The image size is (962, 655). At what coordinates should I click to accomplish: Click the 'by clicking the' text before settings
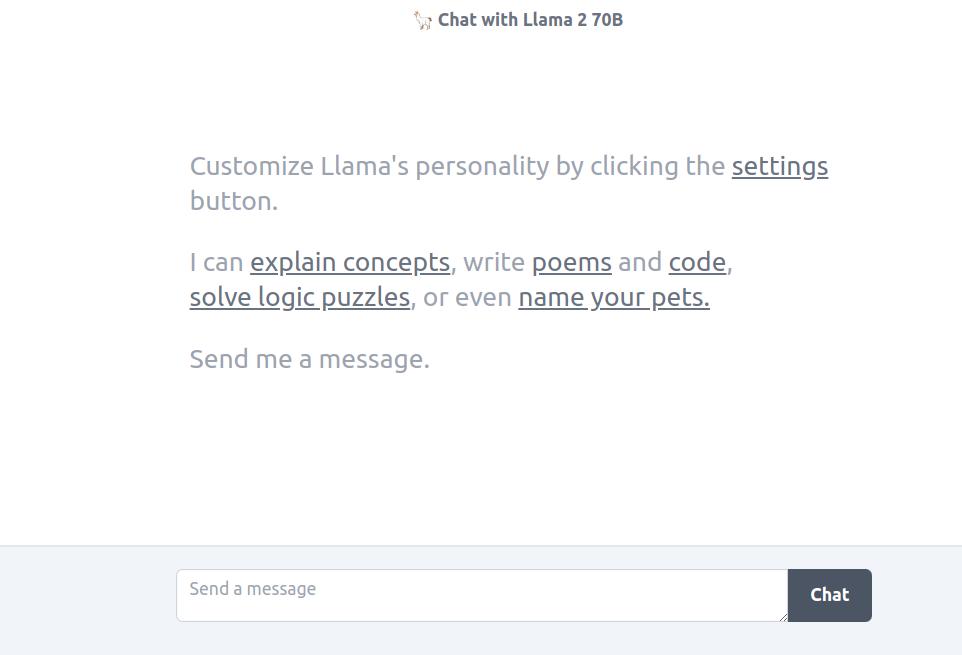pyautogui.click(x=641, y=167)
